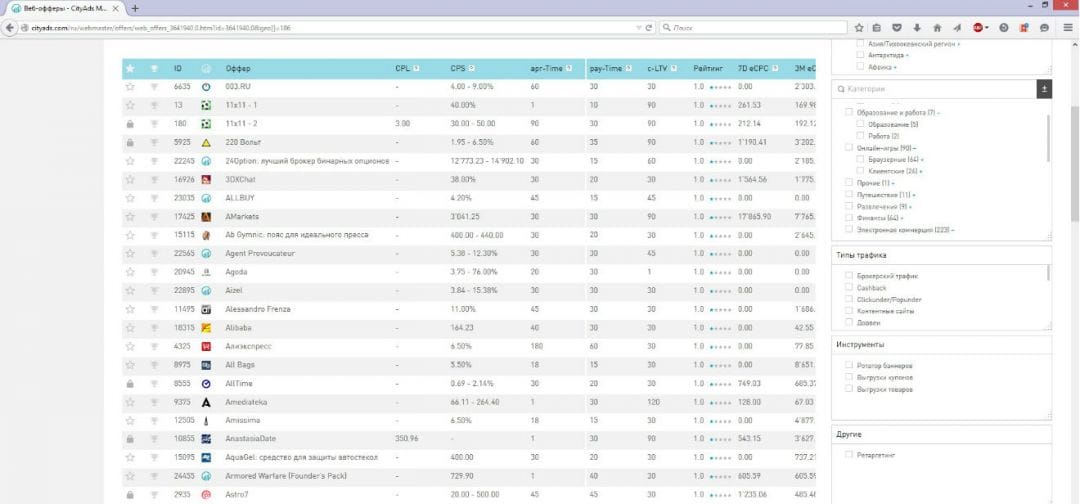The height and width of the screenshot is (504, 1080).
Task: Sort by the Оффер column header
Action: pos(238,69)
